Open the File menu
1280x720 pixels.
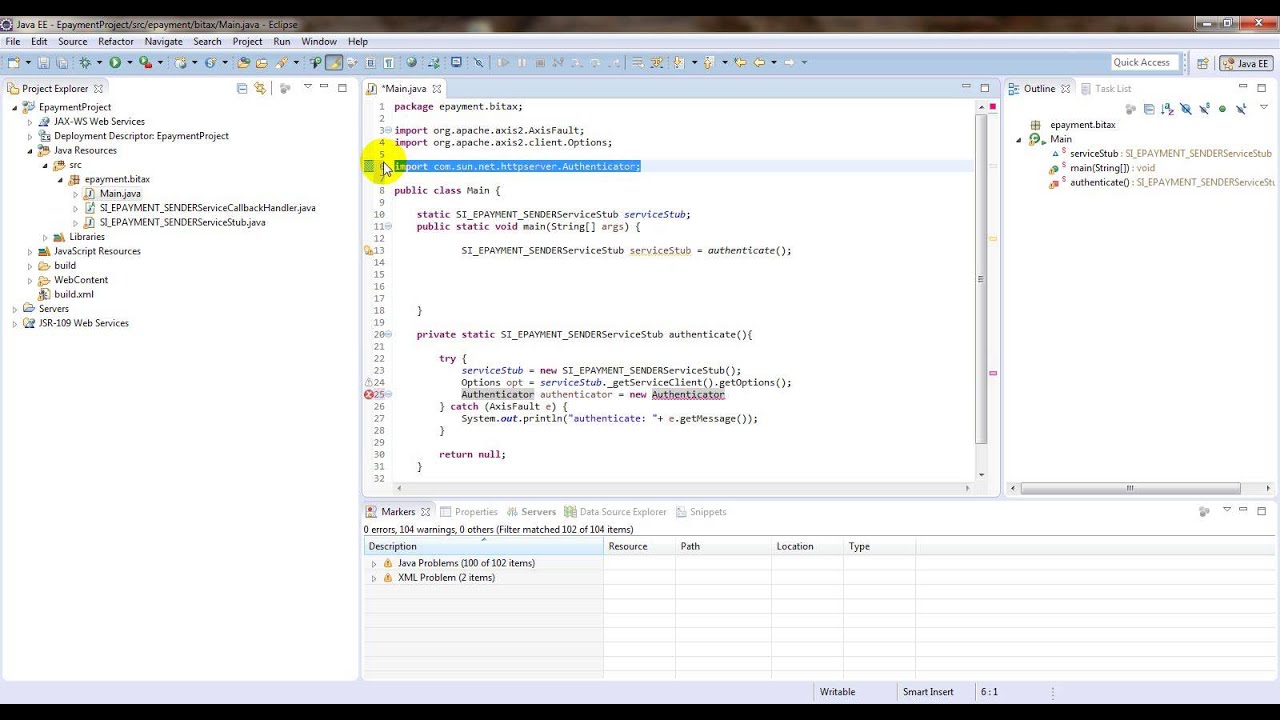[13, 42]
